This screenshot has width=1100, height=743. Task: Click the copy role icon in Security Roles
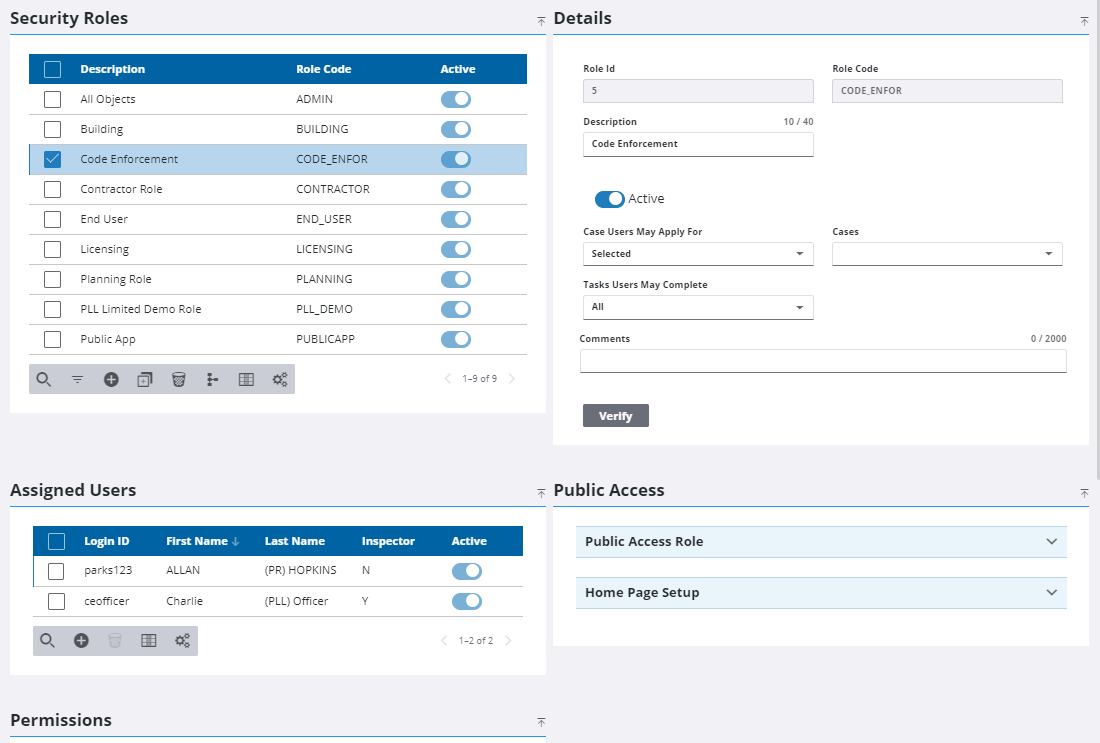pyautogui.click(x=144, y=380)
